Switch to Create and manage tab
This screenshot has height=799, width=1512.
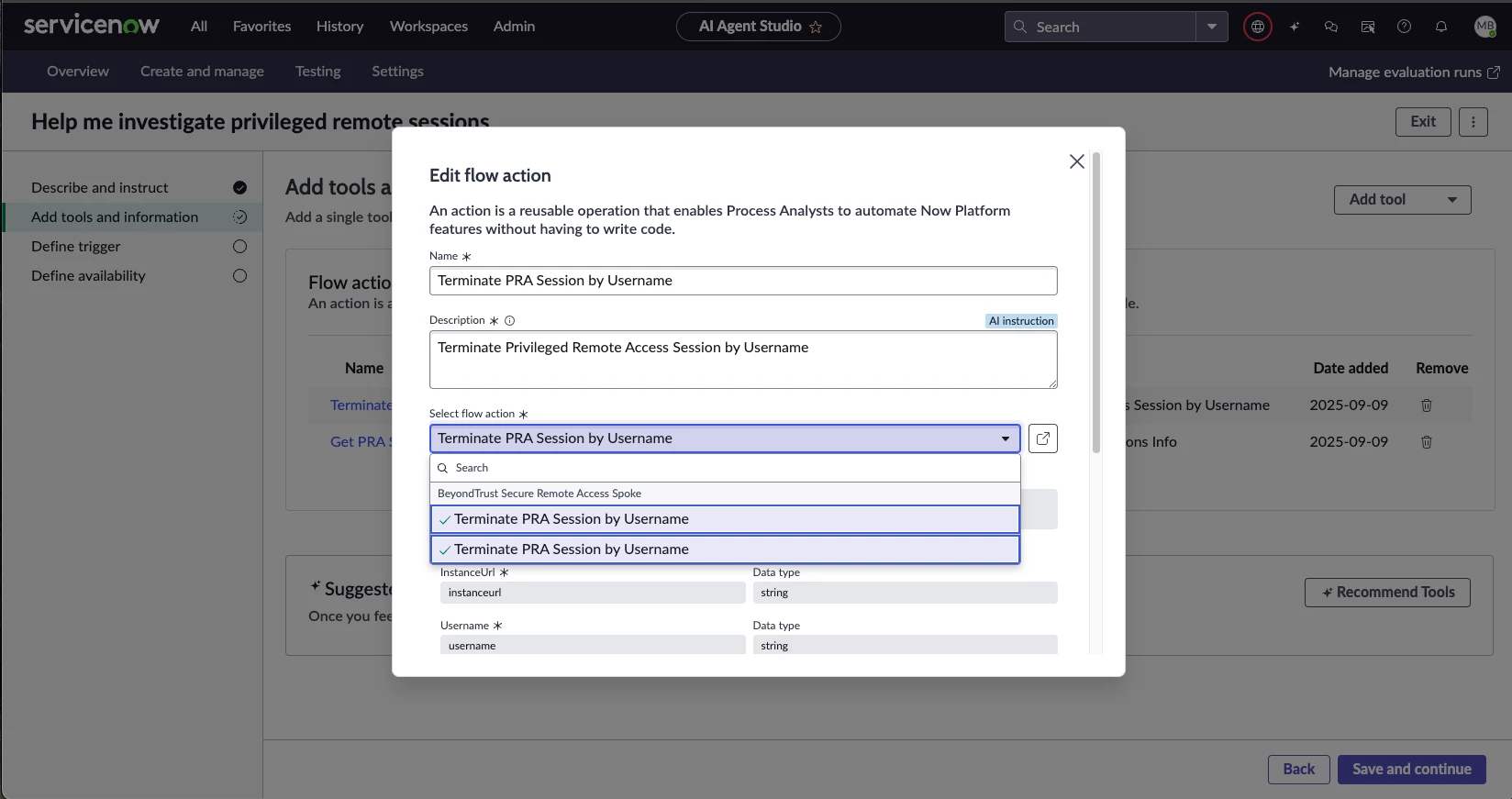pos(202,72)
